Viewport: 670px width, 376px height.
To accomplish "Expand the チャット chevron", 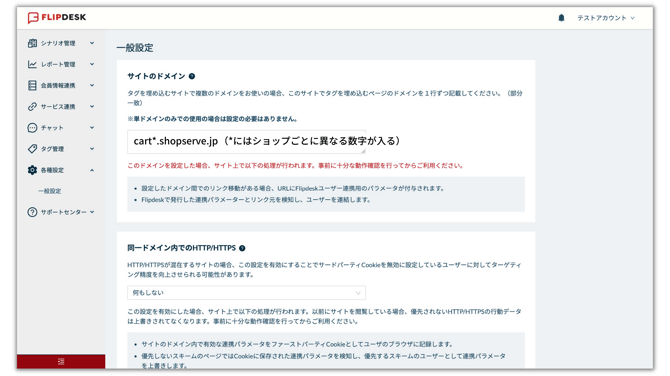I will pyautogui.click(x=92, y=128).
